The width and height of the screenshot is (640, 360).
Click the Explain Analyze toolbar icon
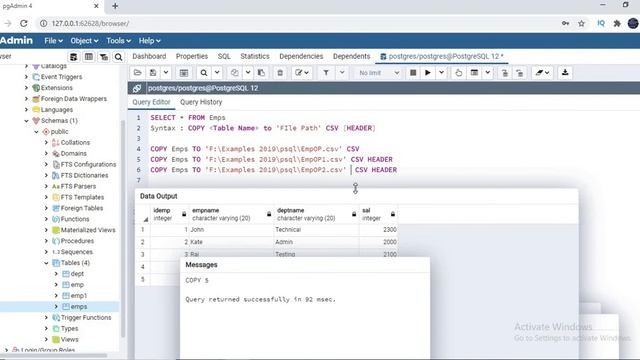(474, 73)
